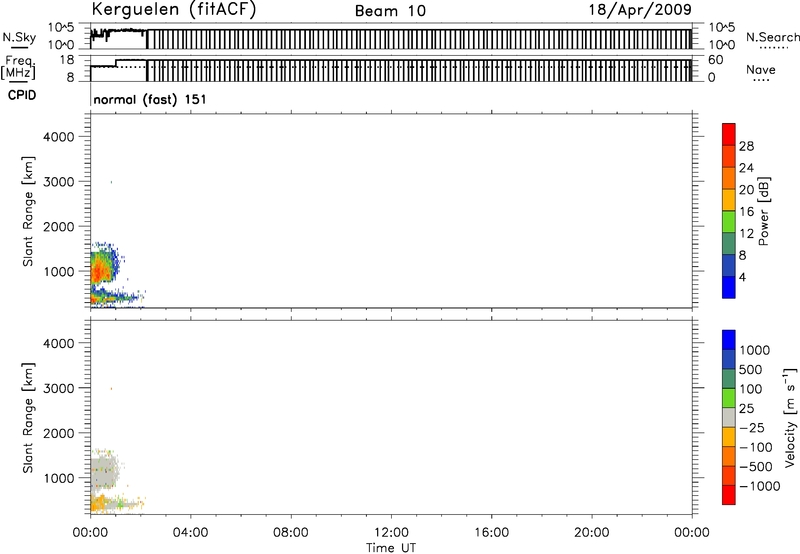Click the '60' Nave axis tick label
Viewport: 800px width, 554px height.
(x=715, y=60)
